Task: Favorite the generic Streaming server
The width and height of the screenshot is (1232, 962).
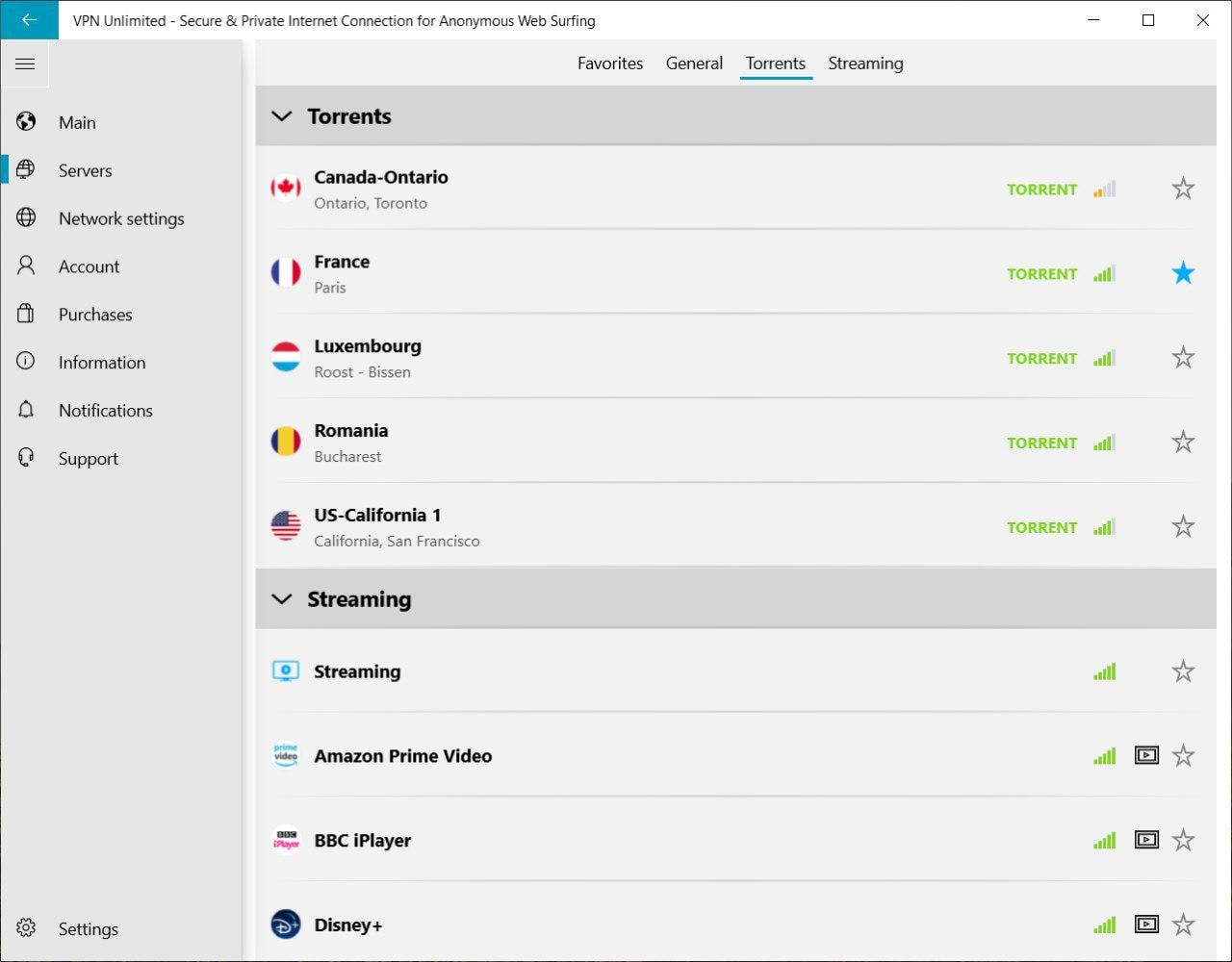Action: tap(1183, 671)
